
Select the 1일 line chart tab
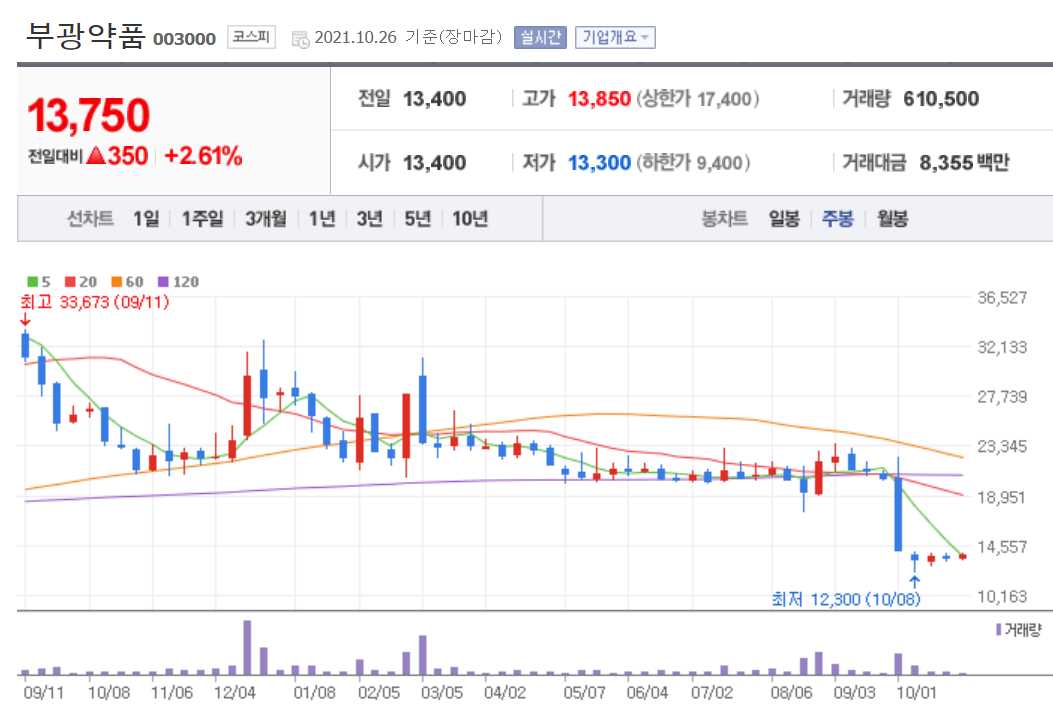point(146,219)
